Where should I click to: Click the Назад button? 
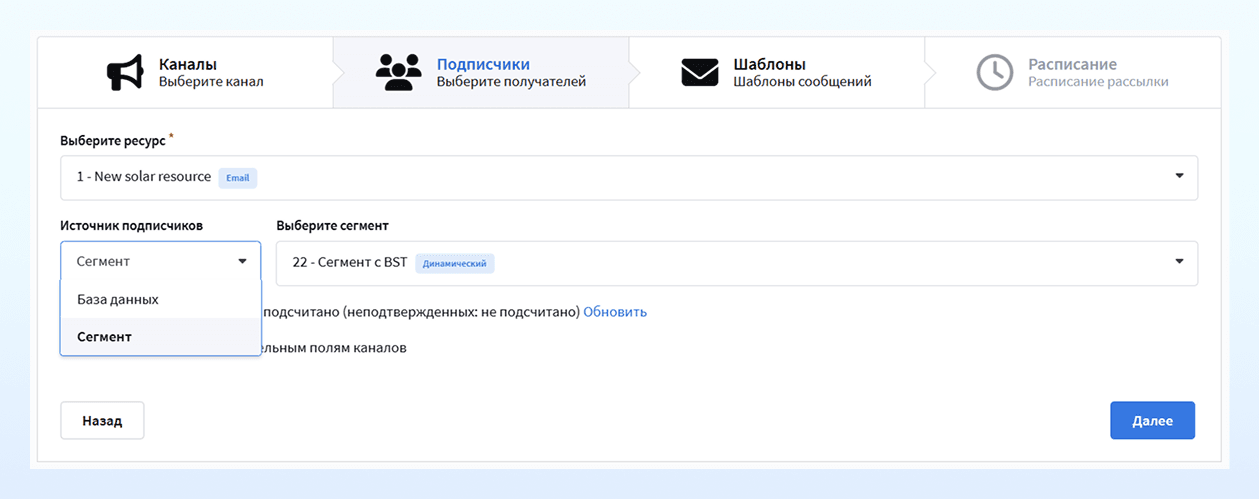coord(102,420)
